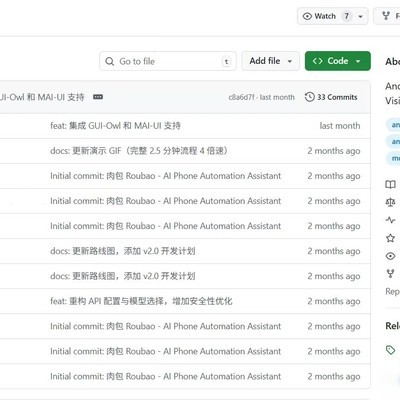400x400 pixels.
Task: Expand commit message ellipsis button
Action: (98, 97)
